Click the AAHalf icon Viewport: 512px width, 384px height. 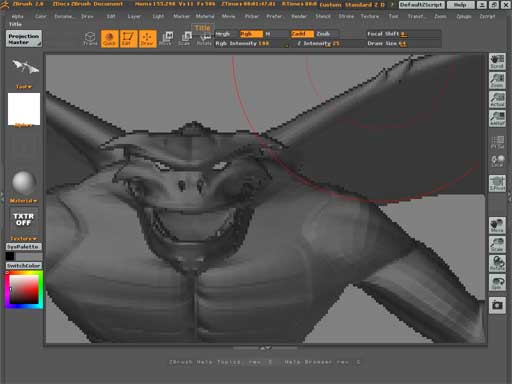[x=497, y=118]
